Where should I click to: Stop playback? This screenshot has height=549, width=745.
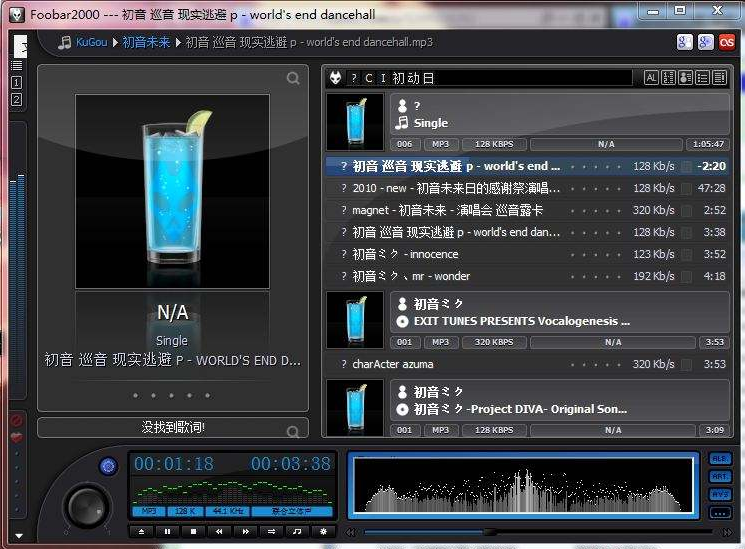click(193, 531)
